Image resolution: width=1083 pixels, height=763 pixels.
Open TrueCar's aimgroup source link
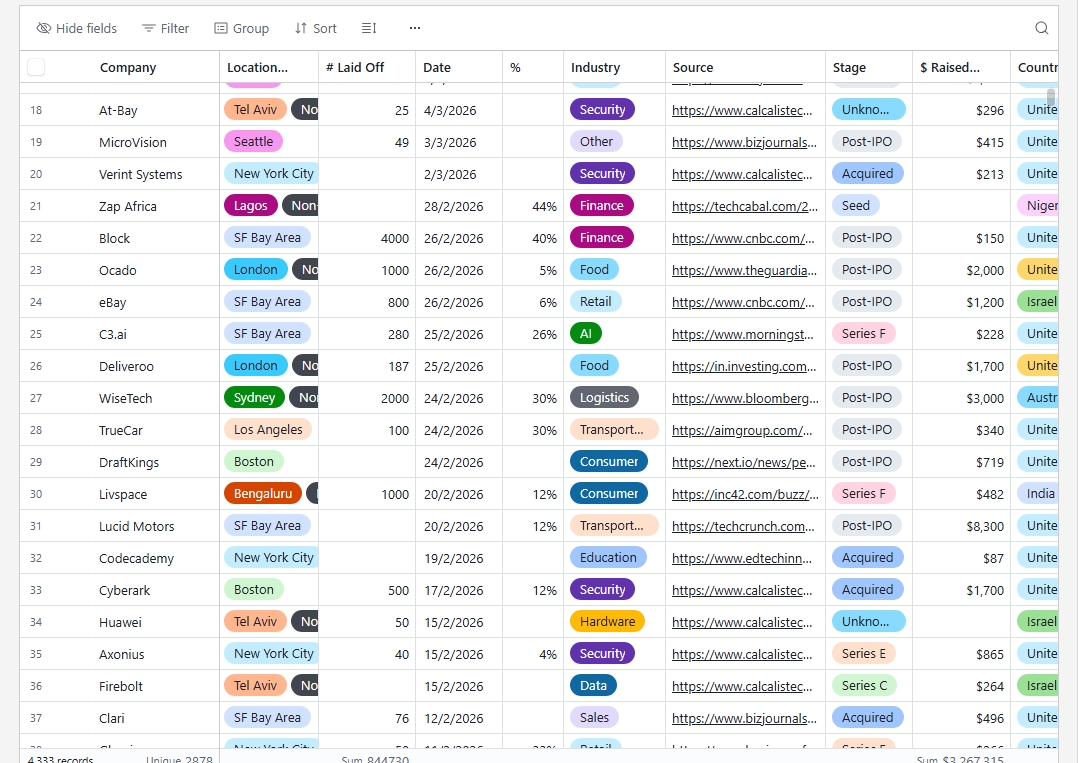pyautogui.click(x=742, y=430)
